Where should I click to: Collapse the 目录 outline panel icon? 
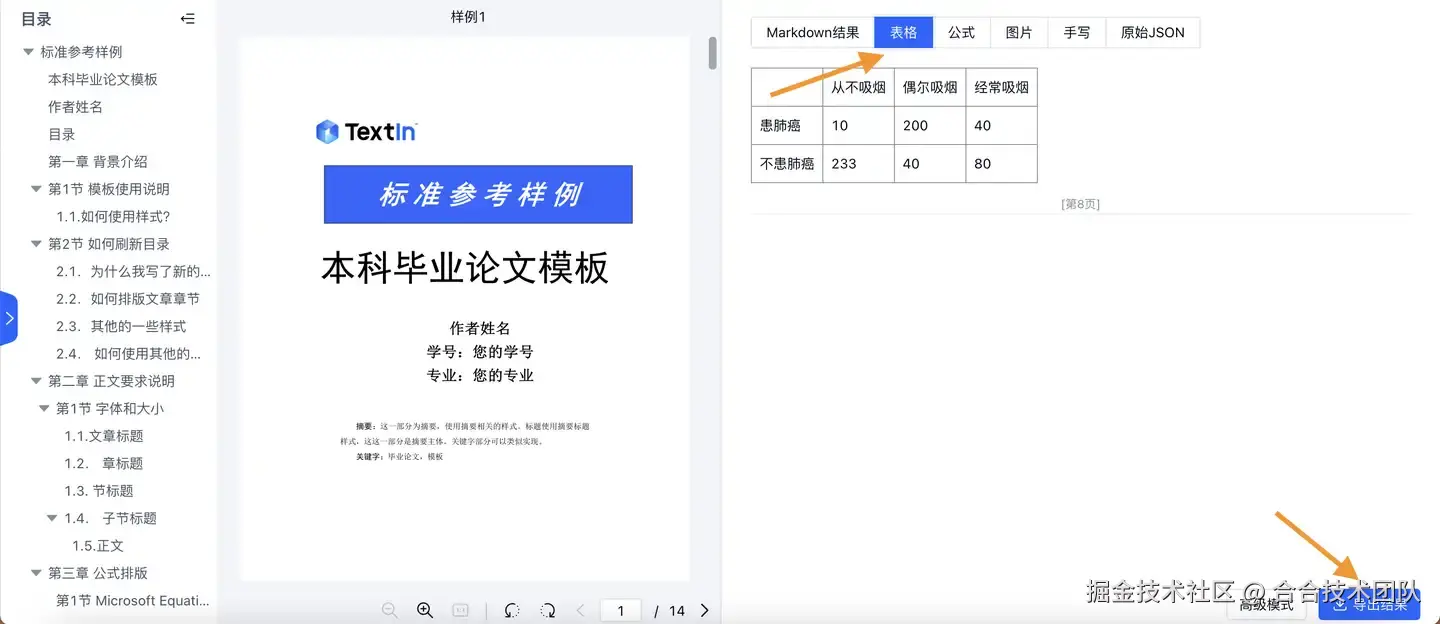pyautogui.click(x=187, y=18)
